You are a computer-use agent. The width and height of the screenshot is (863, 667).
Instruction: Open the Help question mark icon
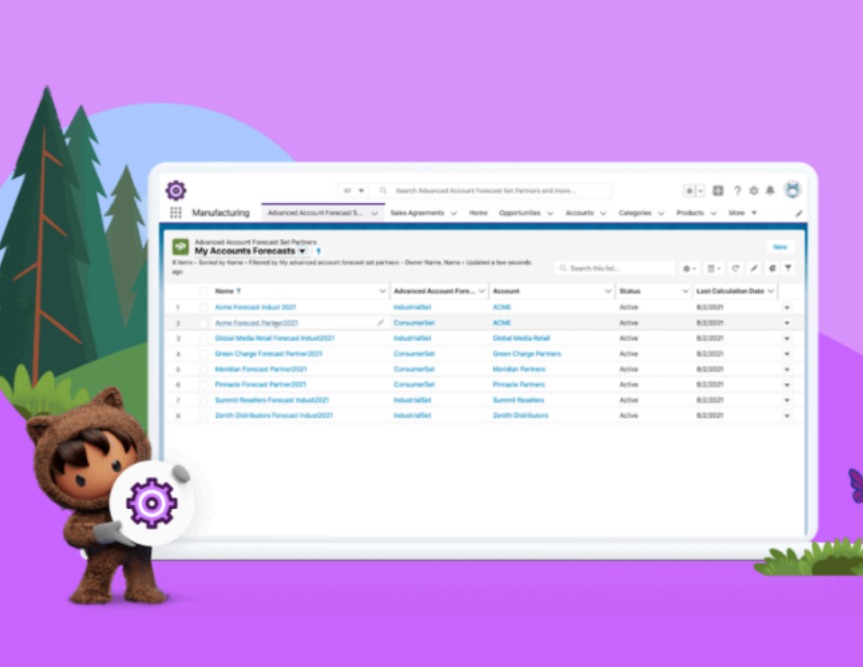737,190
